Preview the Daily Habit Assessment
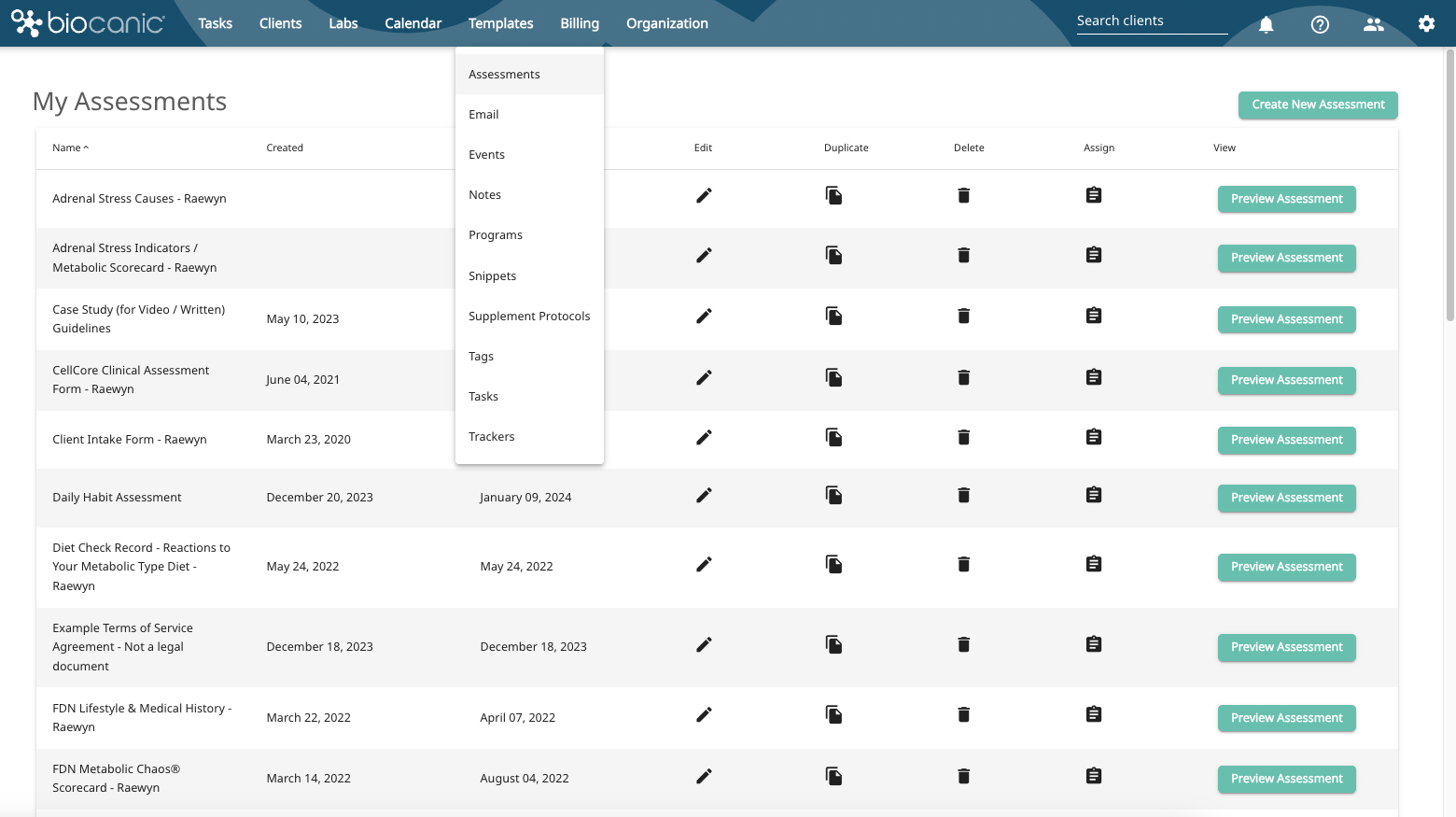Image resolution: width=1456 pixels, height=817 pixels. point(1286,498)
